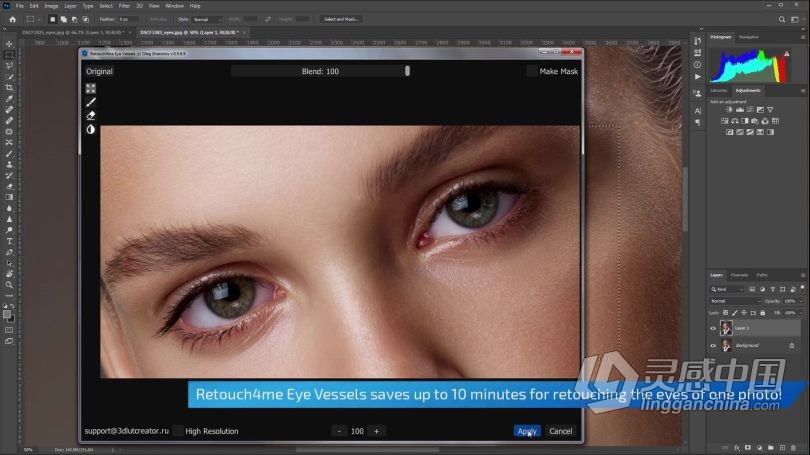This screenshot has width=810, height=455.
Task: Open the marquee tool preset picker arrow
Action: (x=39, y=20)
